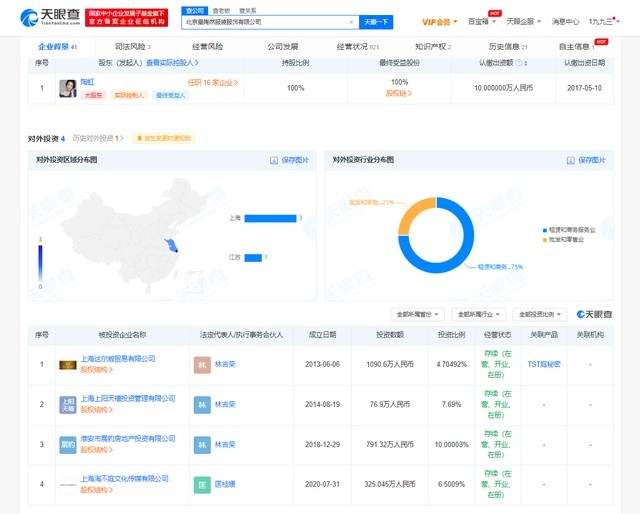Open 全部所属行业 filter dropdown

(478, 314)
